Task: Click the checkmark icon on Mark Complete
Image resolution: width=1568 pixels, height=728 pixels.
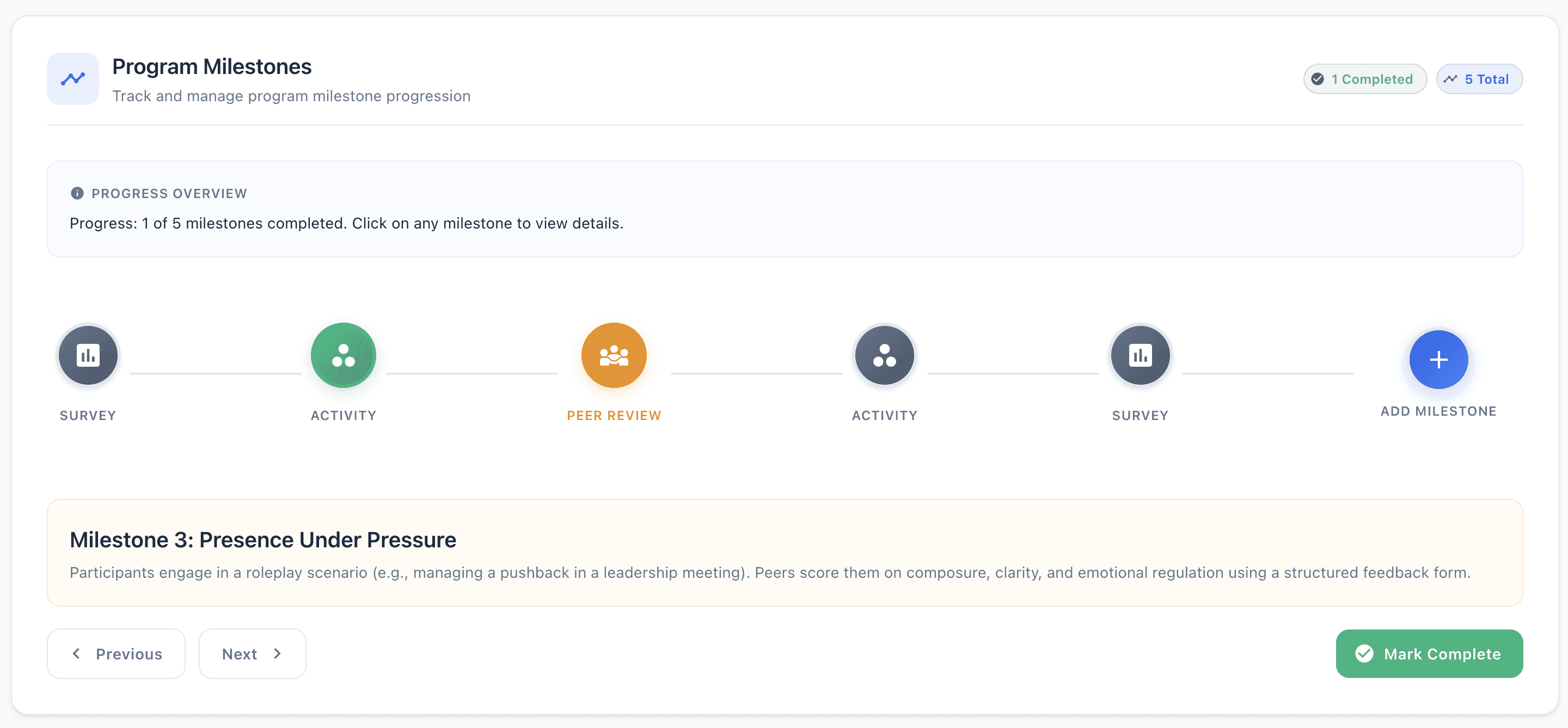Action: coord(1364,654)
